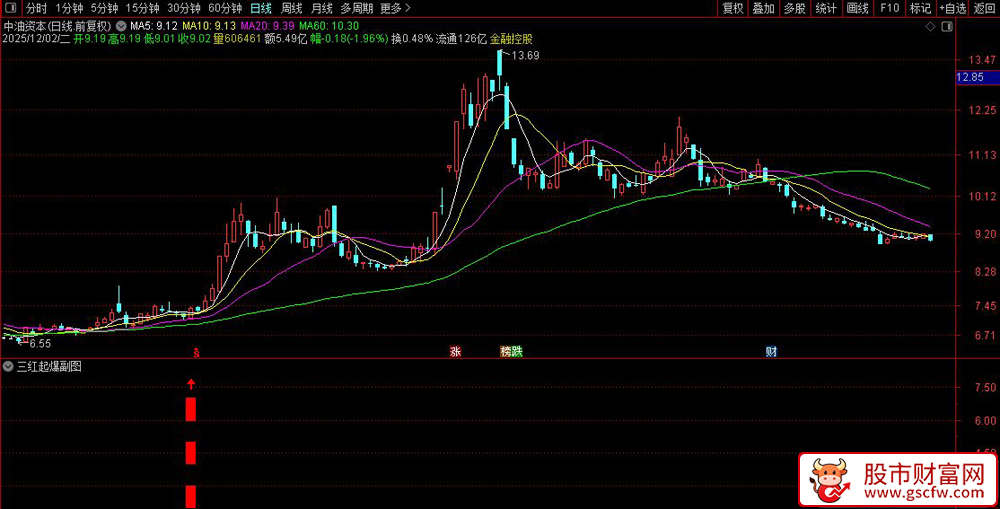Switch to the 周线 weekly tab
The width and height of the screenshot is (1000, 509).
point(291,8)
